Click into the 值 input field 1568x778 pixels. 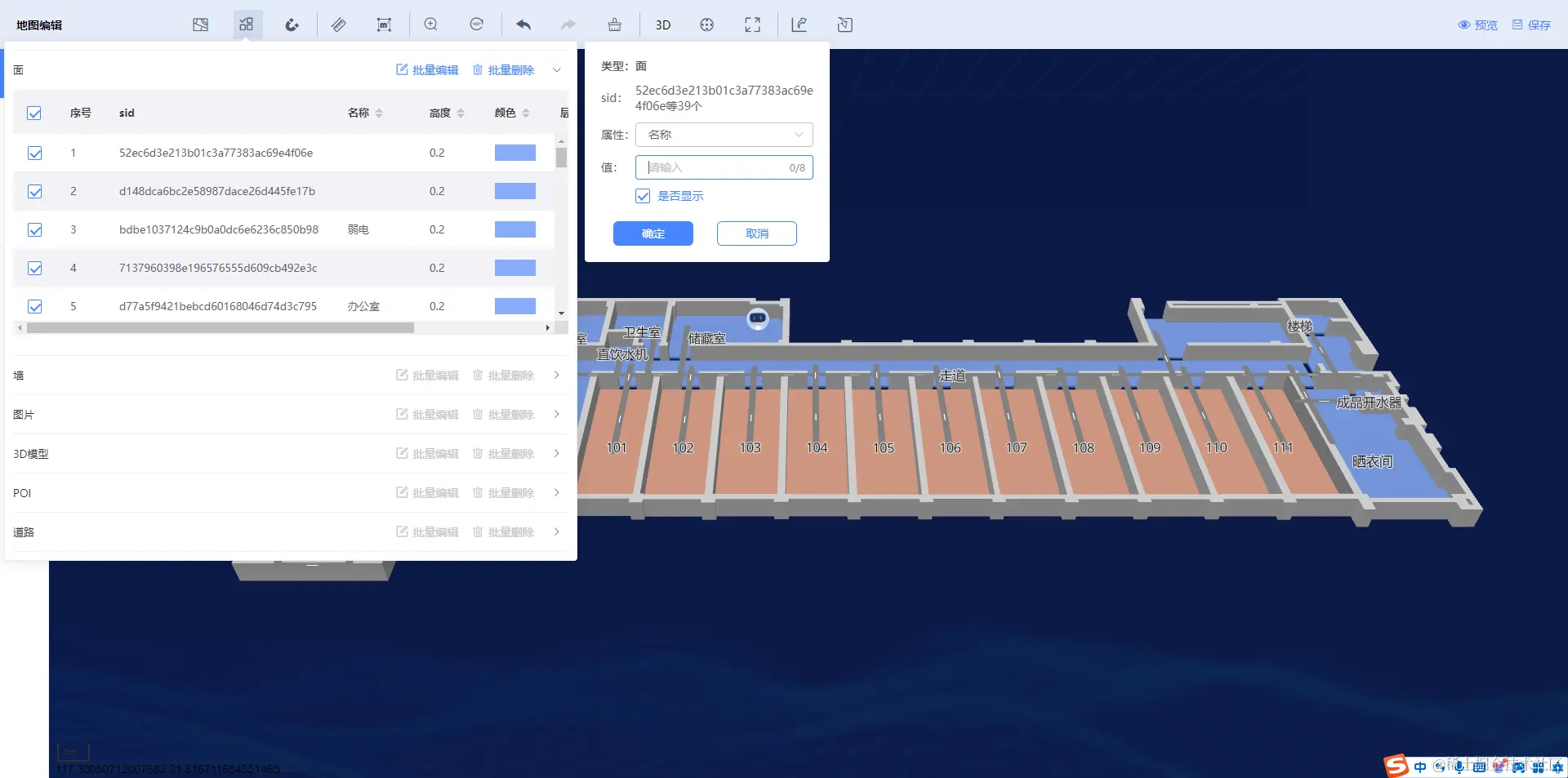724,167
